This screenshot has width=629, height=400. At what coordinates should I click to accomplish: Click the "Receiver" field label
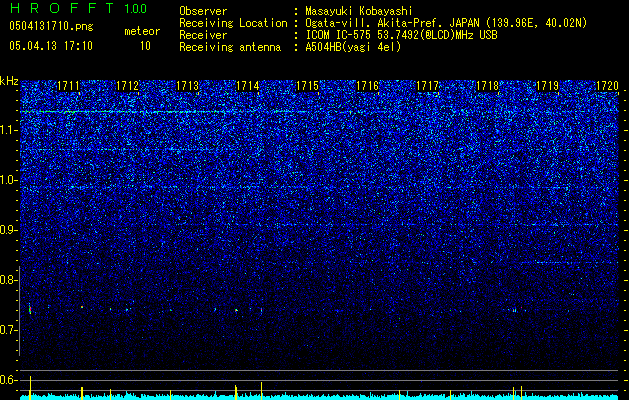[x=203, y=35]
